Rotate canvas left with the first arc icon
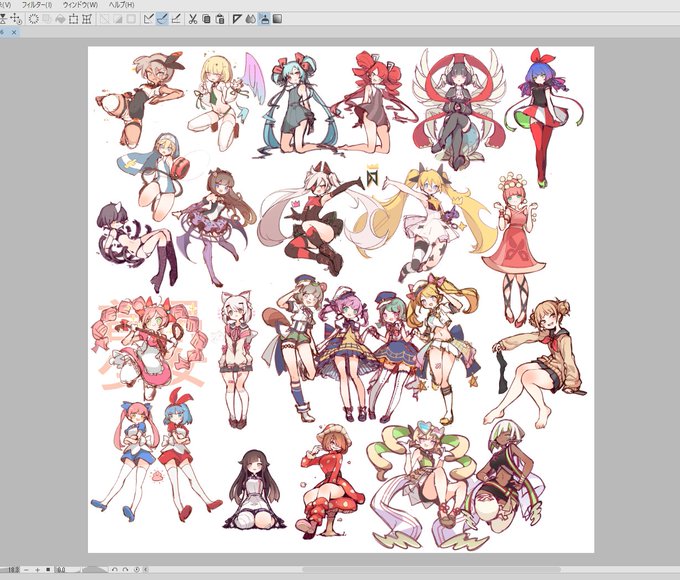680x580 pixels. 114,570
